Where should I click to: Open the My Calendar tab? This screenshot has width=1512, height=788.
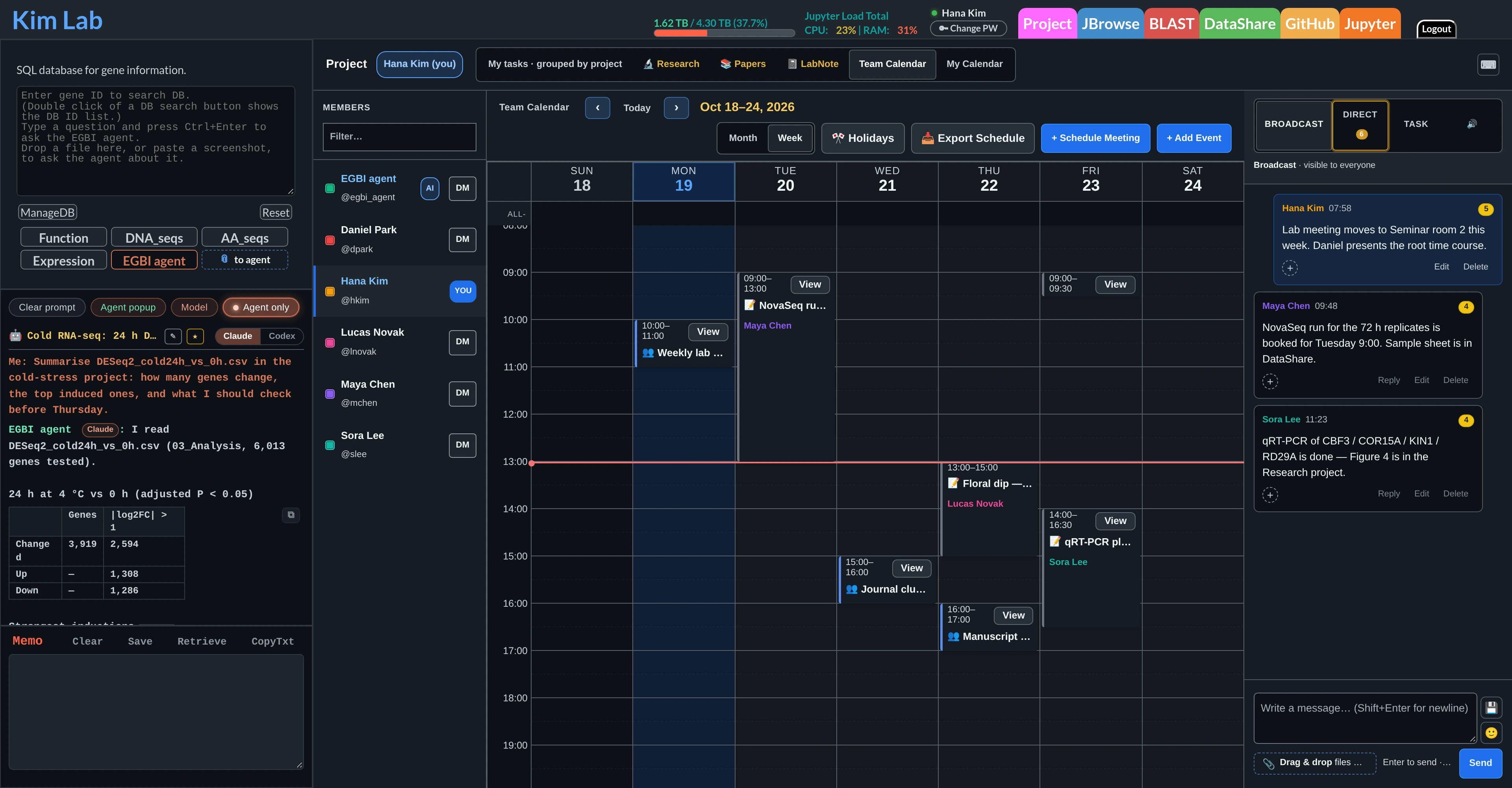[975, 64]
